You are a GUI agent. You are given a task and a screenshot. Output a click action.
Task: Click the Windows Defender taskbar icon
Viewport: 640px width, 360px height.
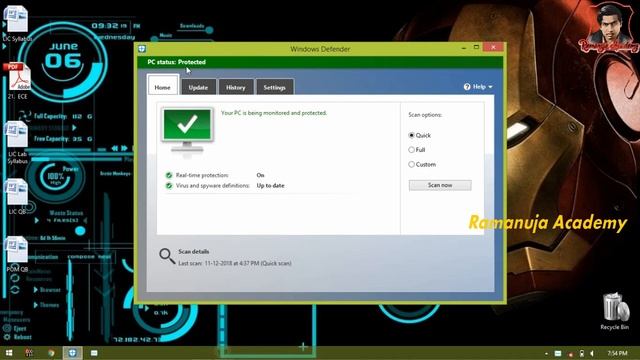[x=72, y=353]
